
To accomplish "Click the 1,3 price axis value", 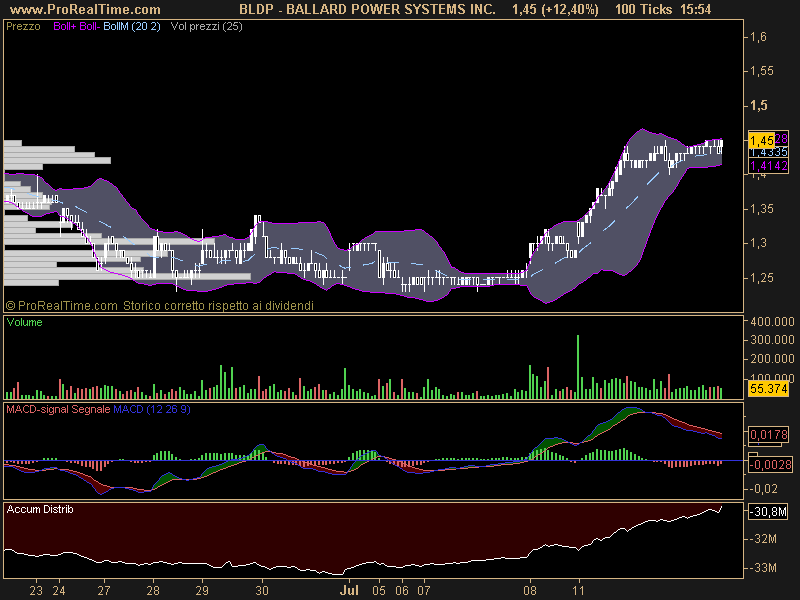I will [758, 243].
